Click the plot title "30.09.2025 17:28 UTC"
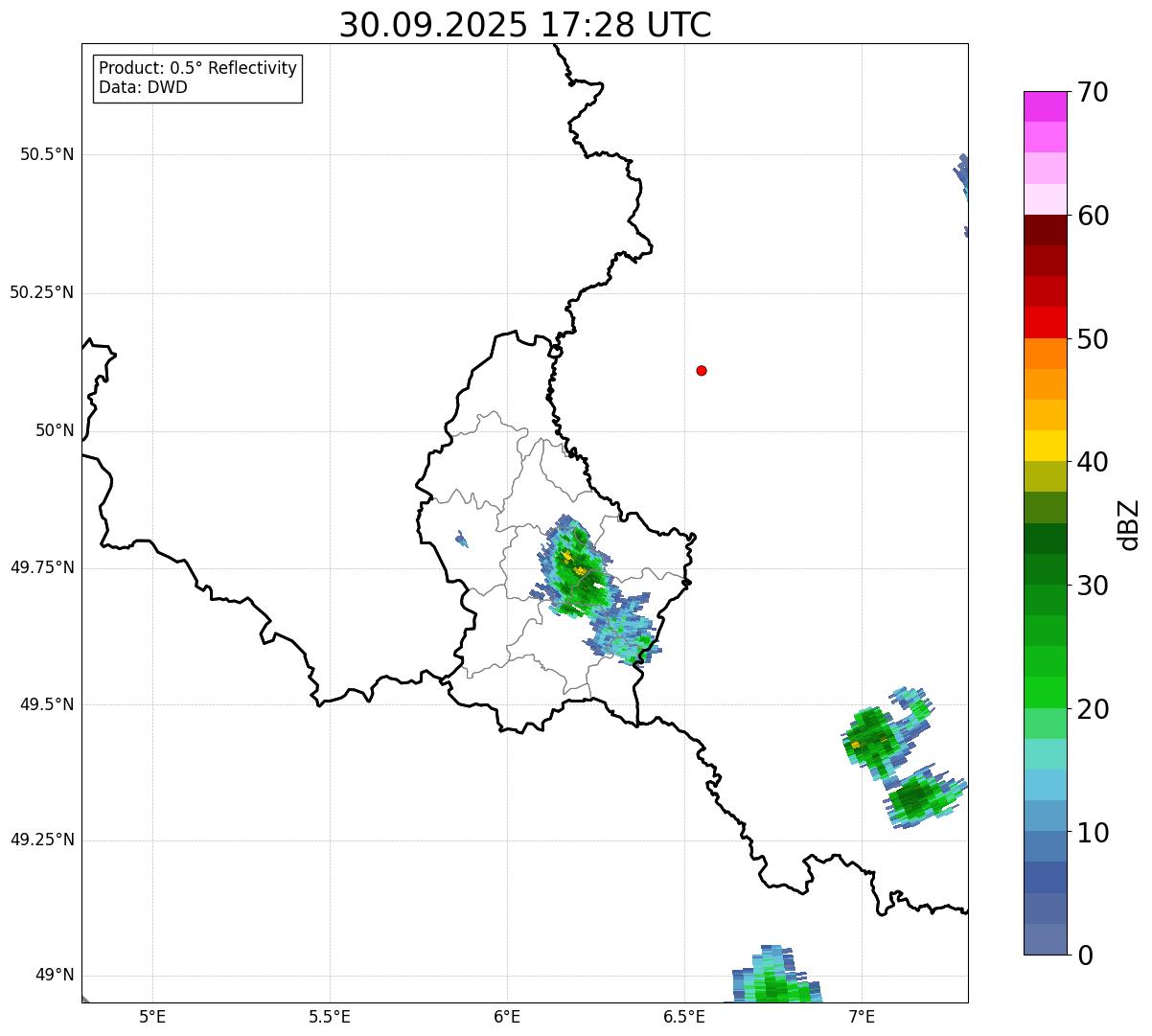The height and width of the screenshot is (1036, 1152). [x=525, y=25]
